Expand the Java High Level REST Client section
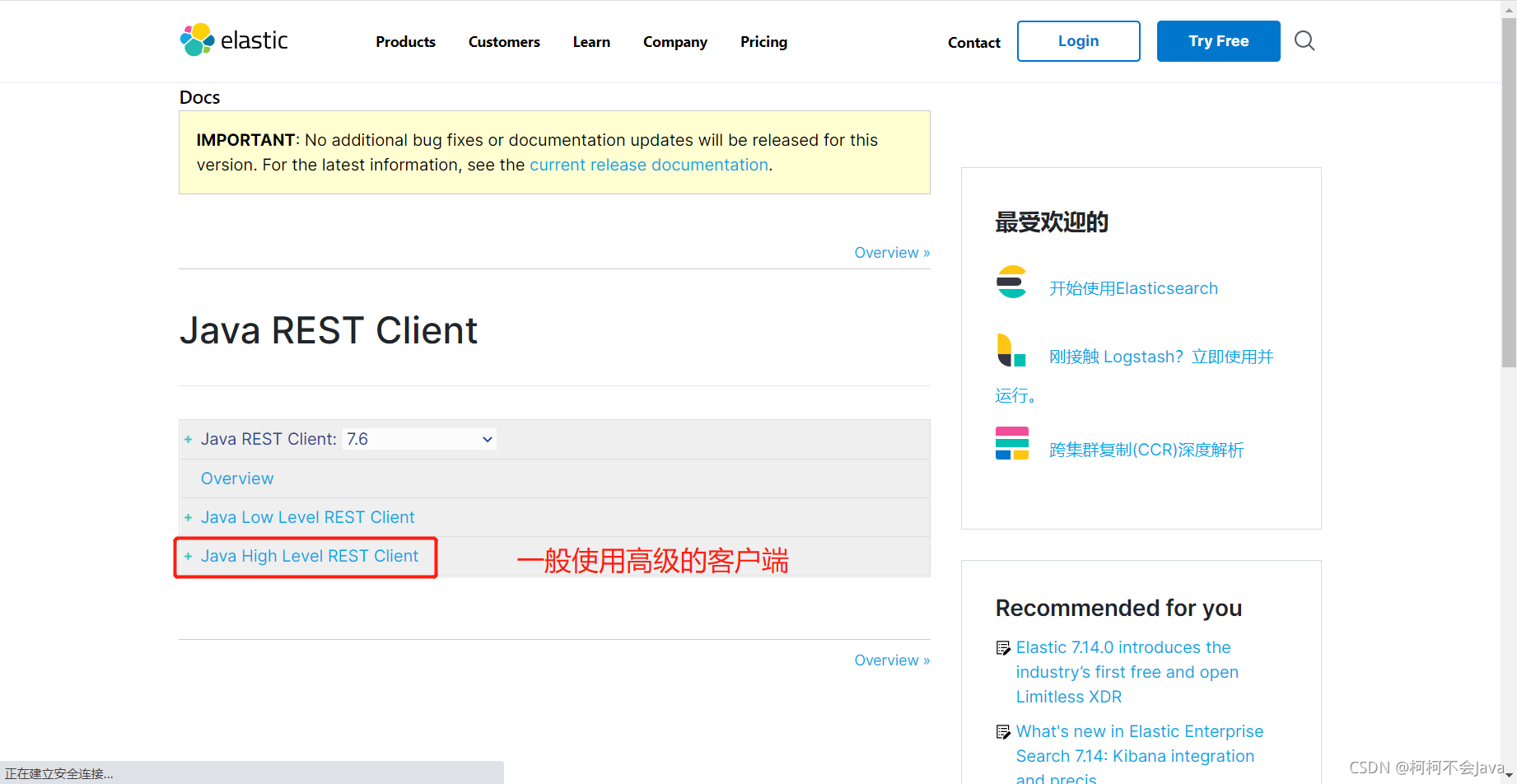Image resolution: width=1517 pixels, height=784 pixels. point(188,557)
